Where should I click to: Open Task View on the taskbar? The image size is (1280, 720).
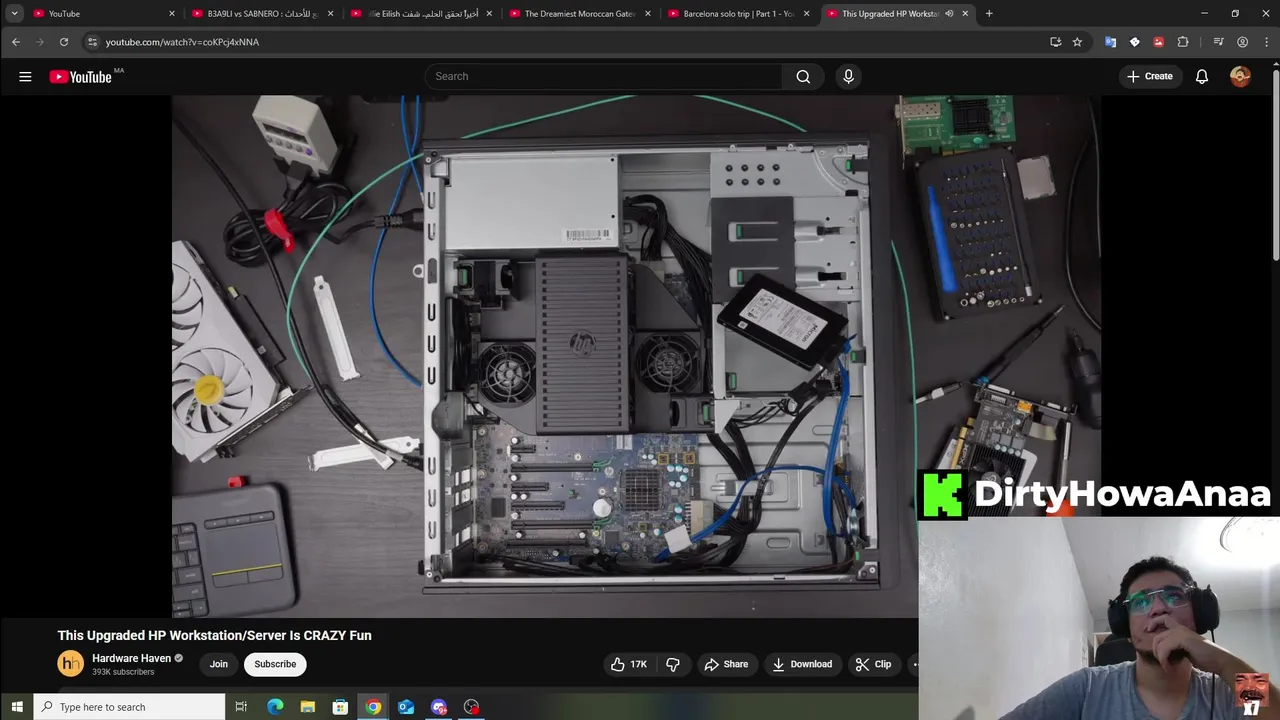click(x=241, y=707)
